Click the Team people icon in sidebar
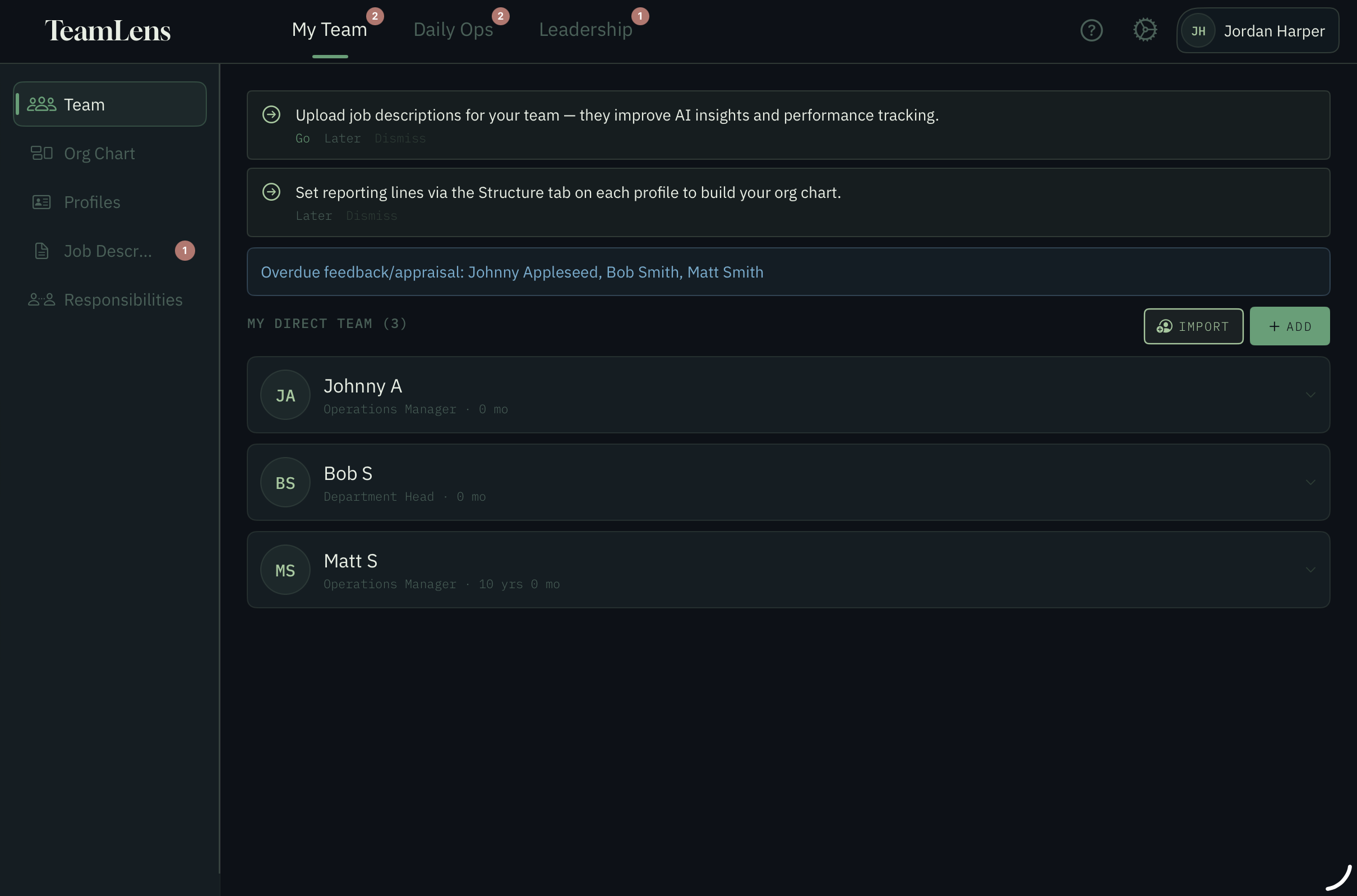Viewport: 1357px width, 896px height. pyautogui.click(x=41, y=105)
